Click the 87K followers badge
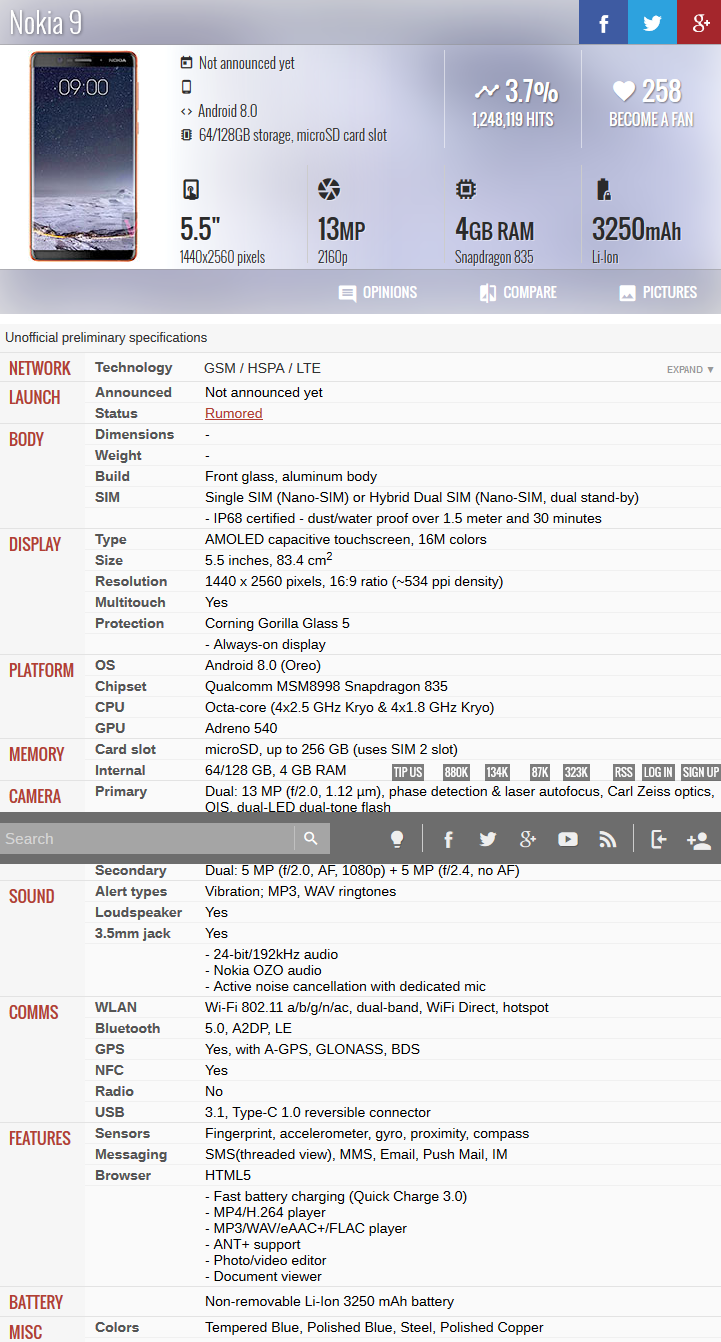The width and height of the screenshot is (721, 1342). coord(540,772)
